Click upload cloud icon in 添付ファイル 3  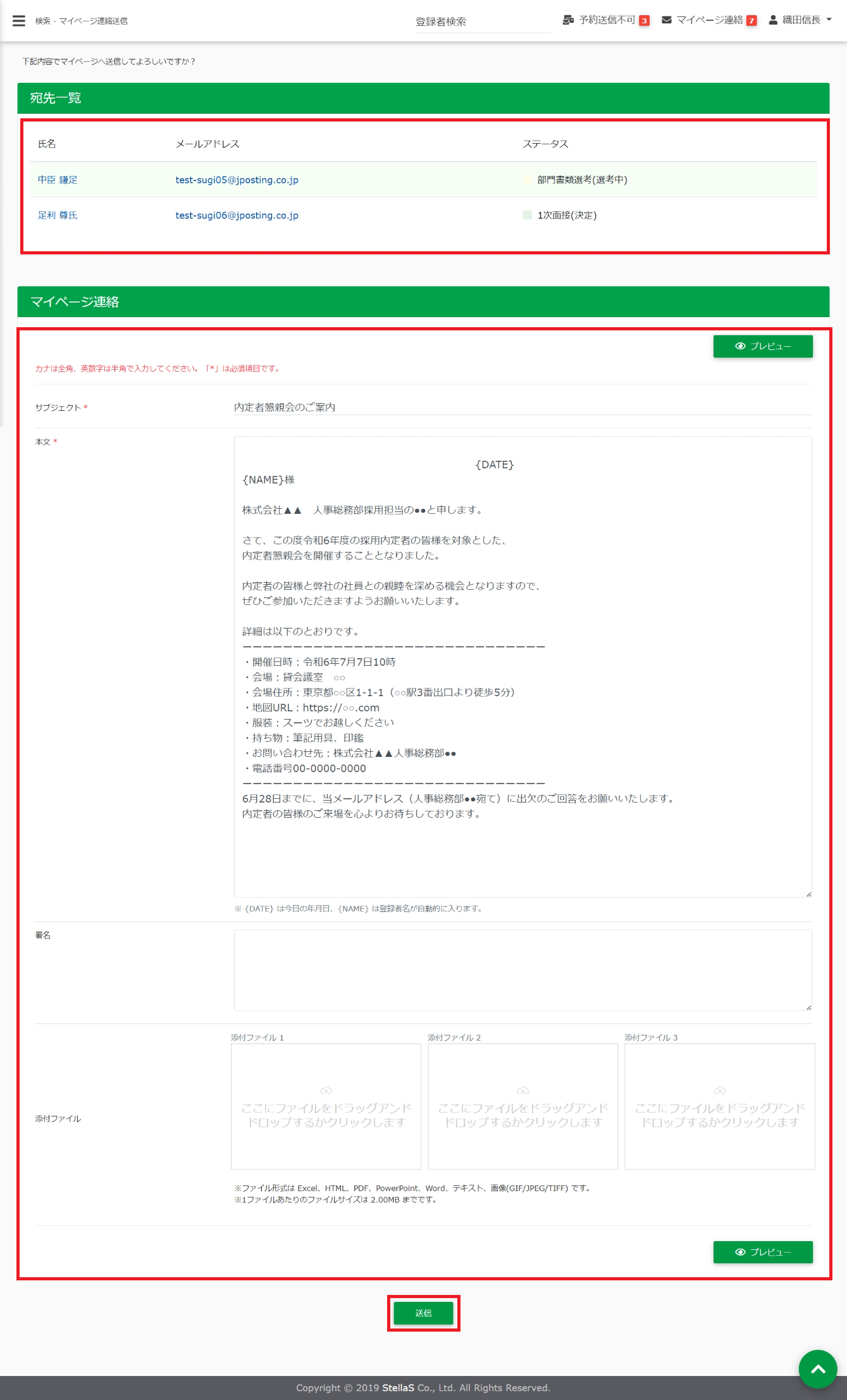point(719,1091)
